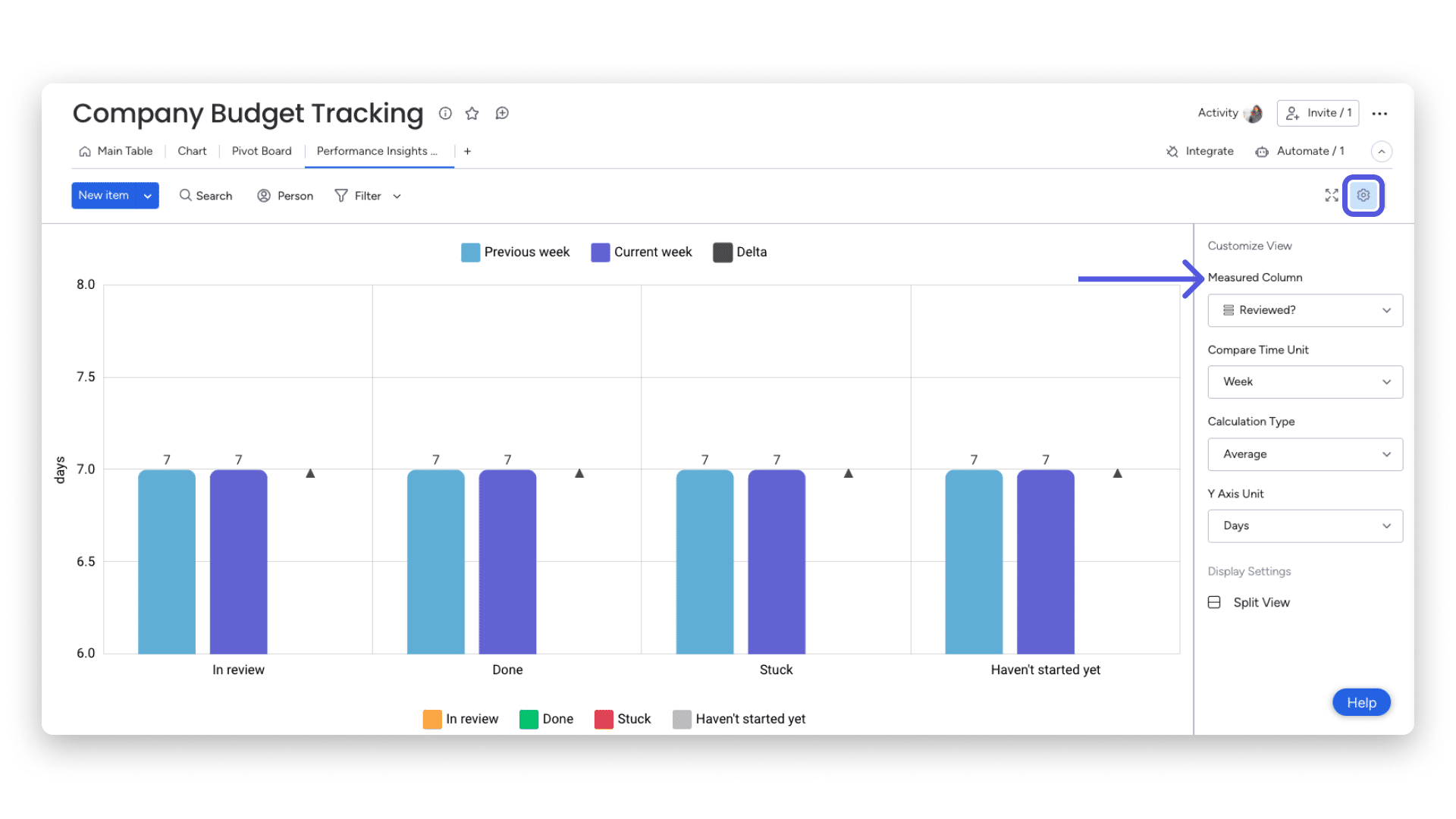
Task: Toggle Previous week legend swatch
Action: (x=470, y=253)
